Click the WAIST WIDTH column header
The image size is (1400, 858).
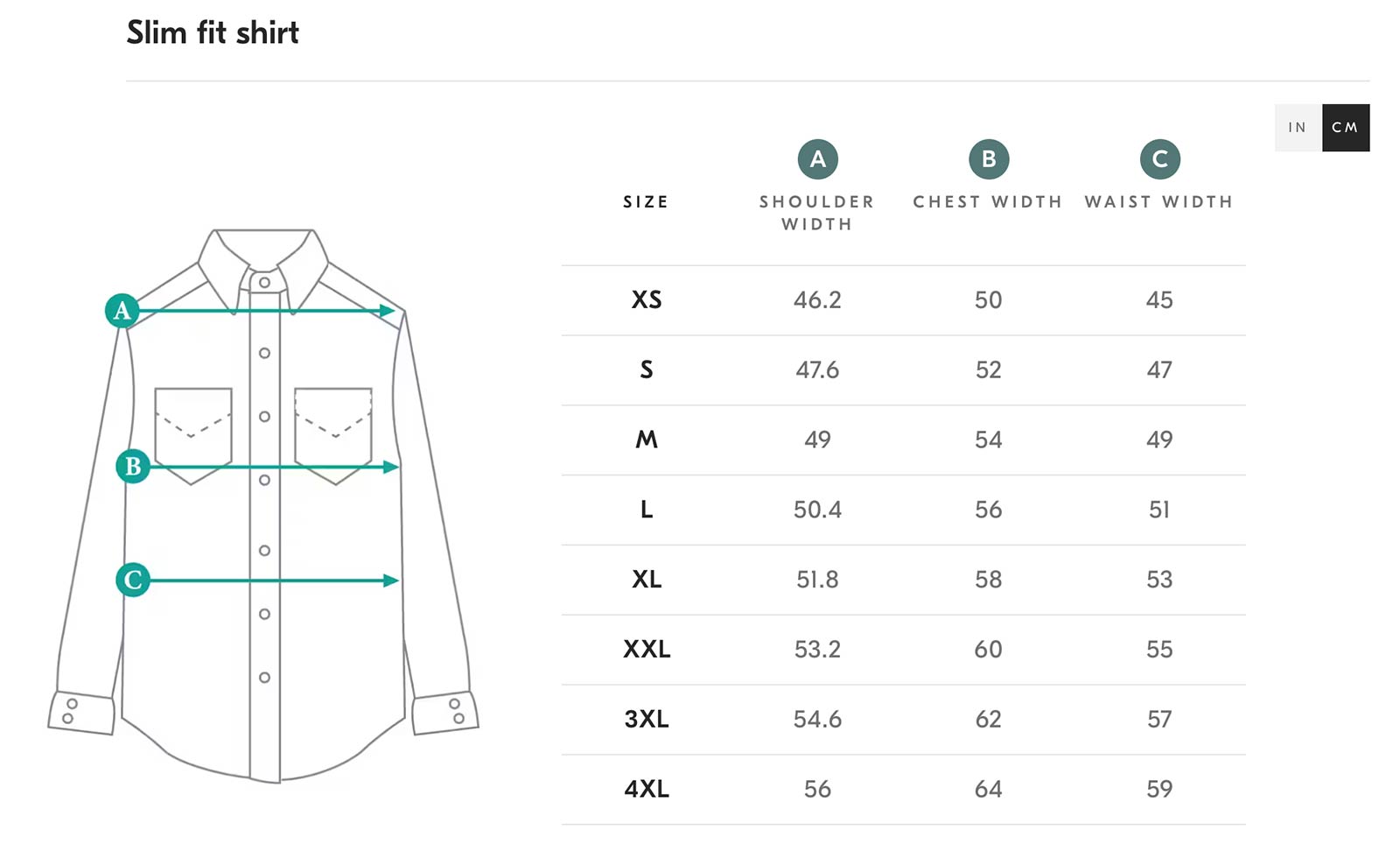coord(1158,202)
